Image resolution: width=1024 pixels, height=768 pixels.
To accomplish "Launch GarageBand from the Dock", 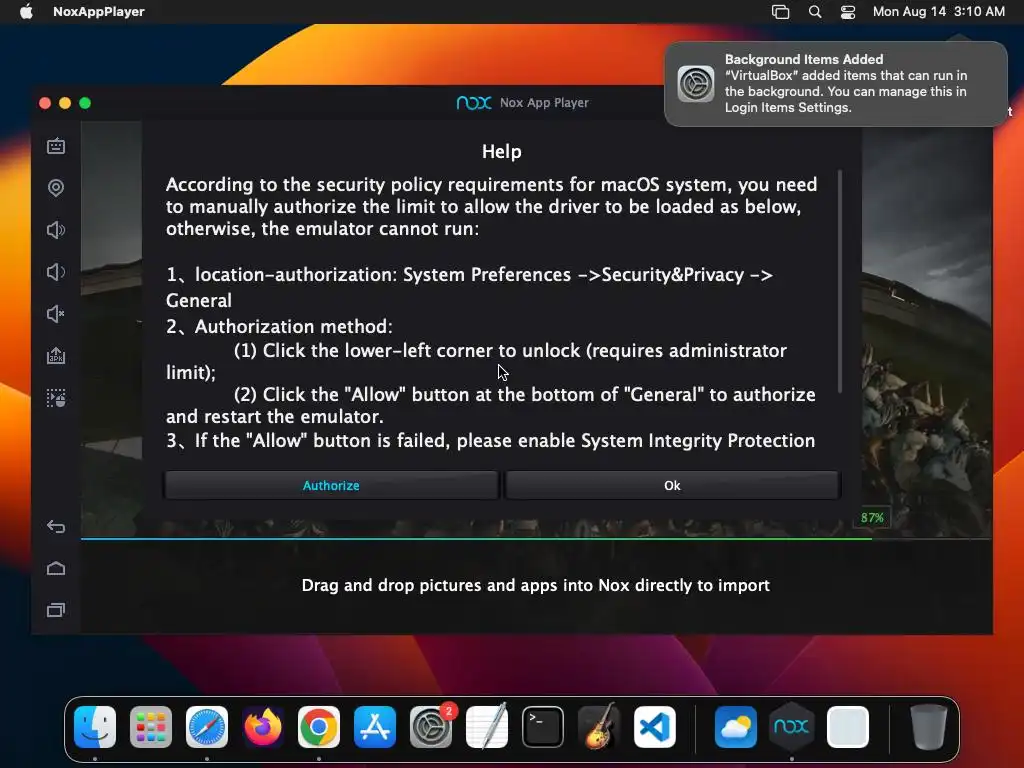I will (x=599, y=726).
